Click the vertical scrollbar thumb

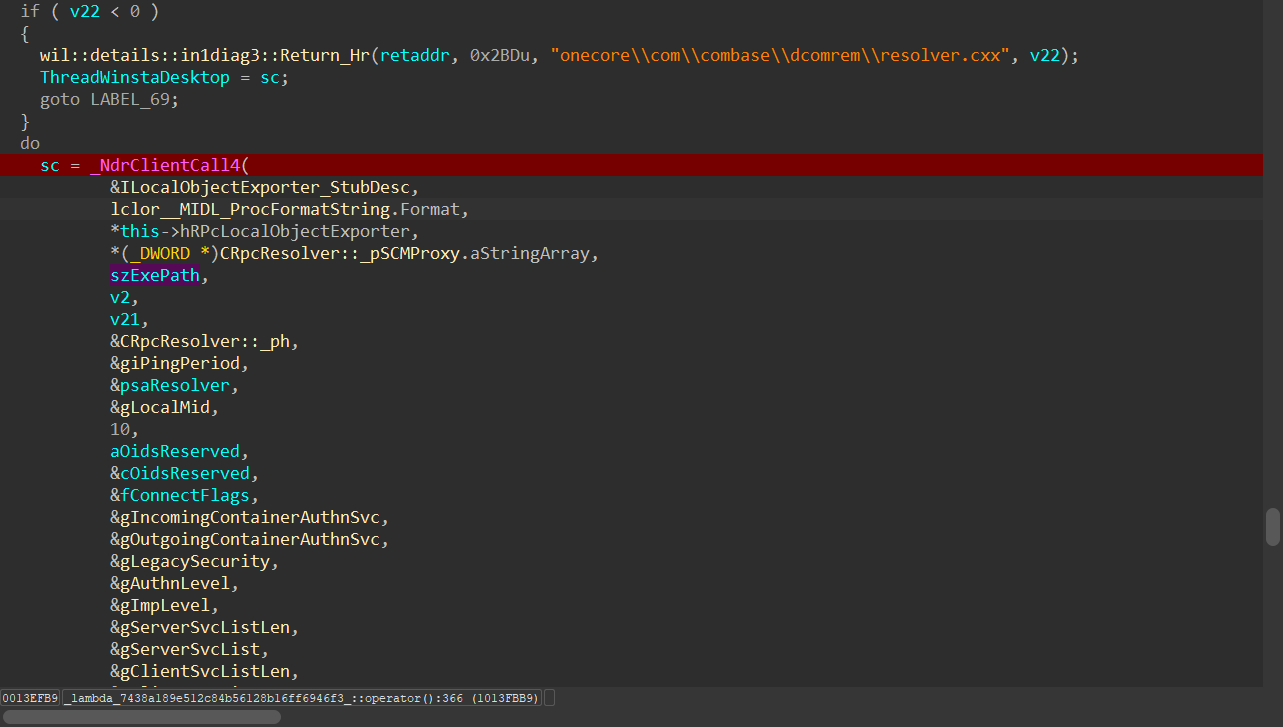(x=1272, y=527)
